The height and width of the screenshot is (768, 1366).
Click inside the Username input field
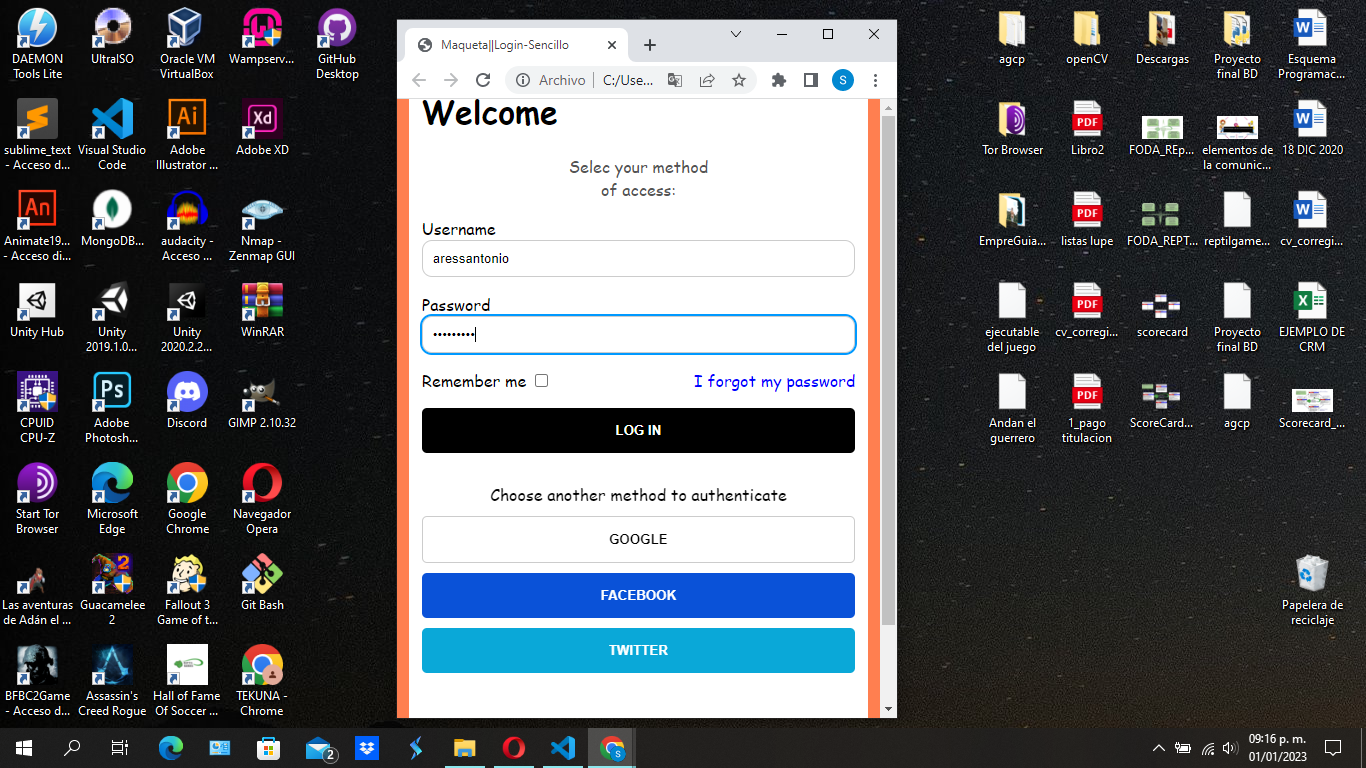coord(637,258)
